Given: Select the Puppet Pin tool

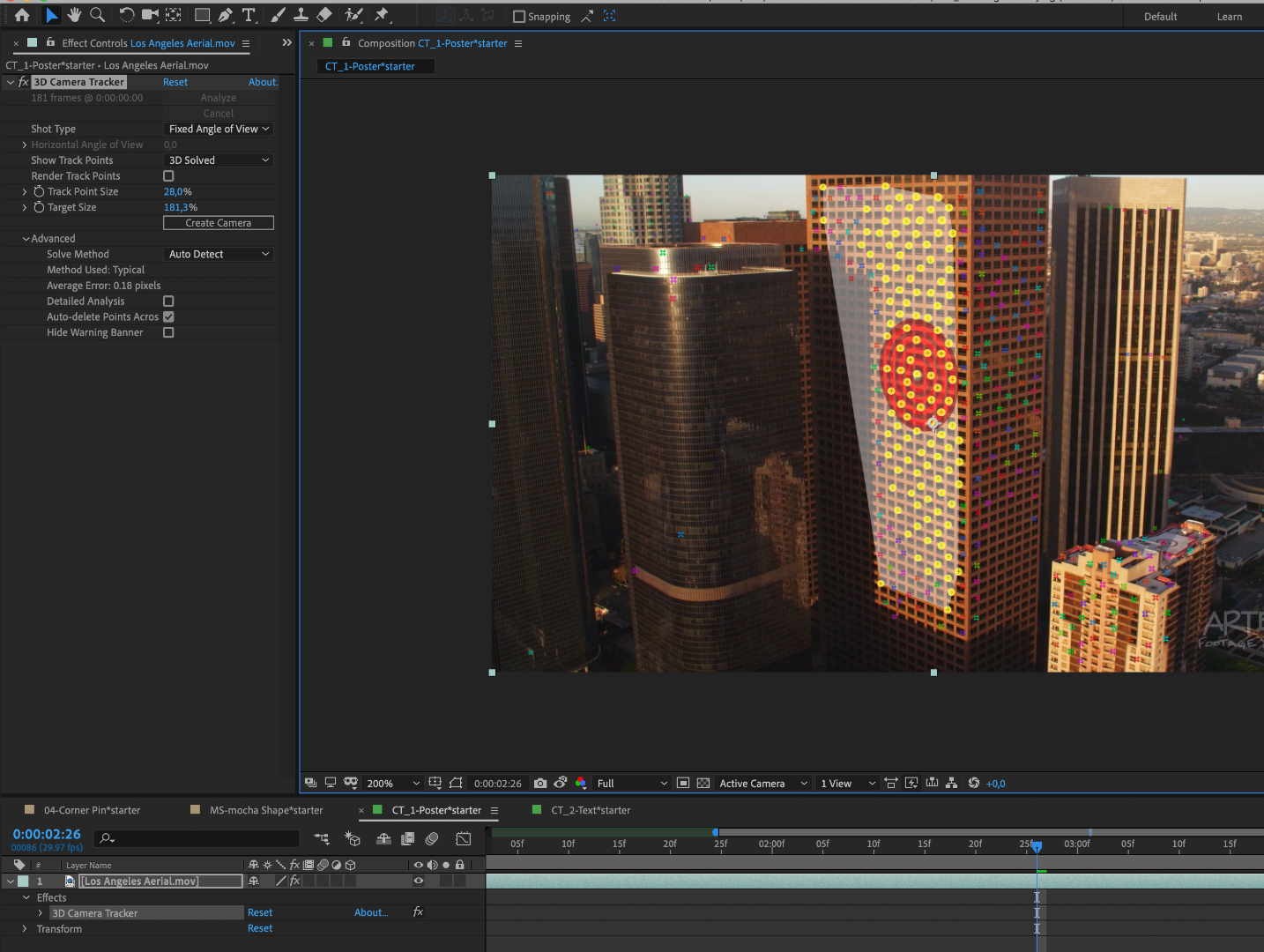Looking at the screenshot, I should 382,15.
